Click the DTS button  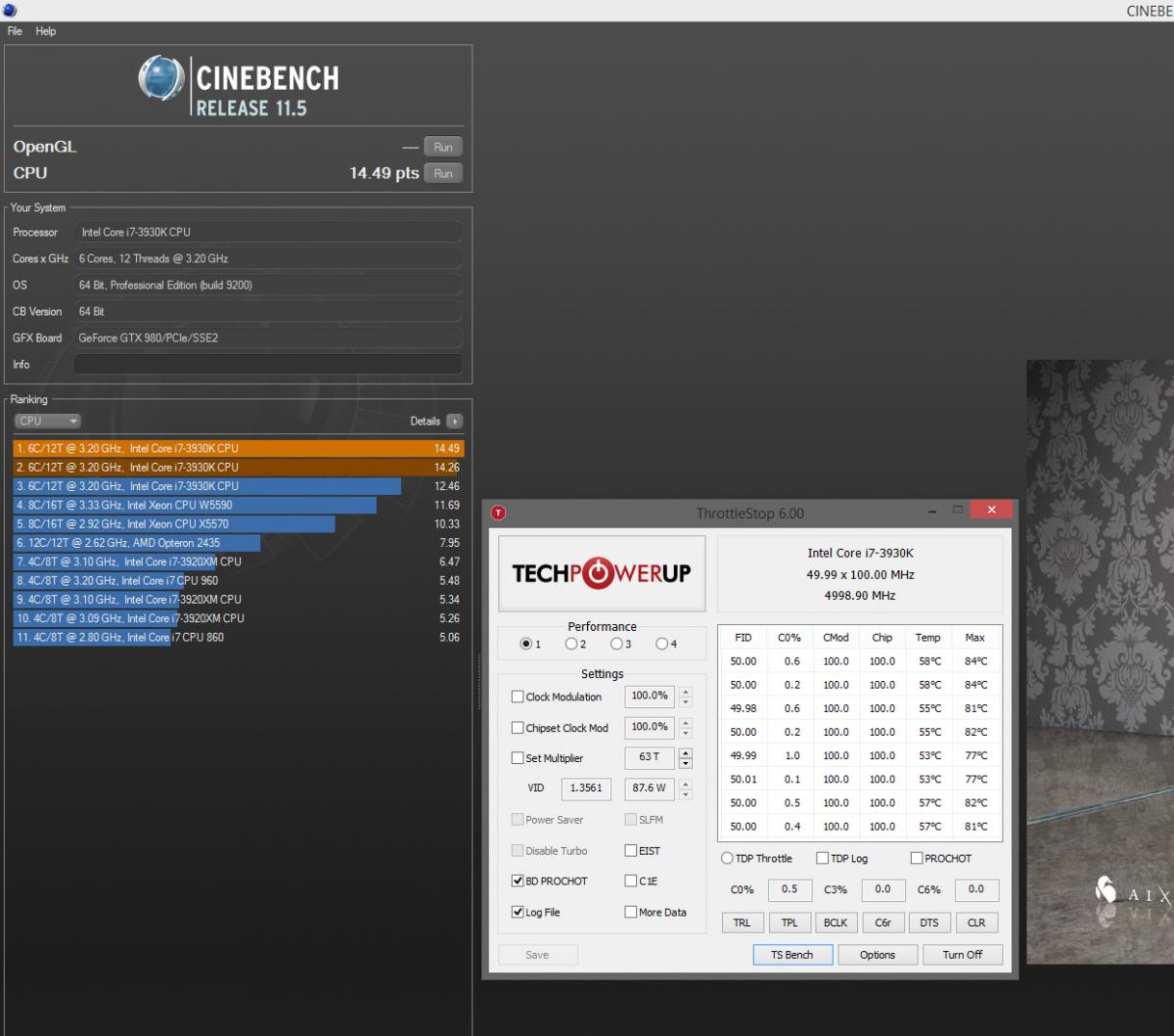coord(929,923)
